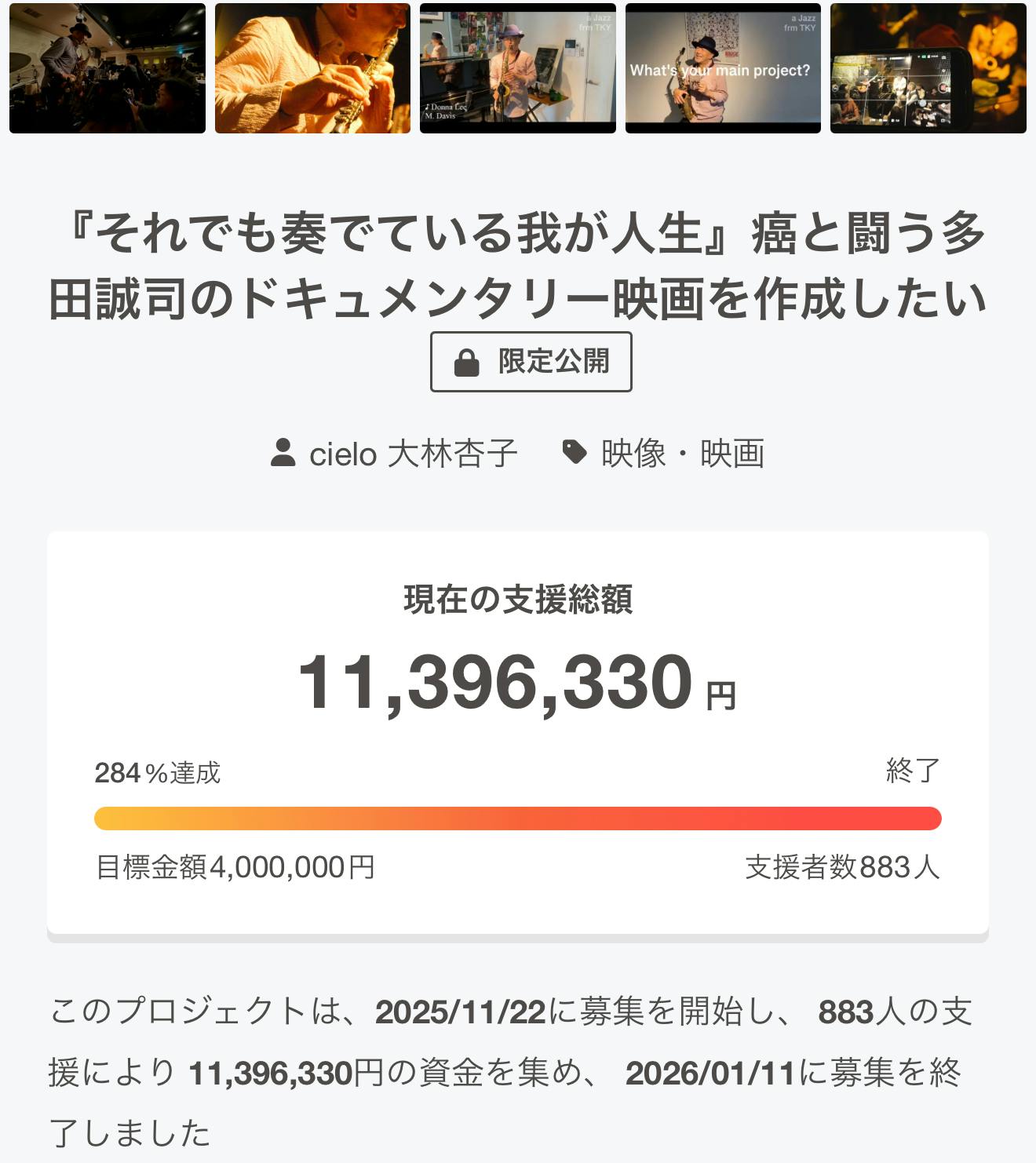Click the 終了 status label
This screenshot has width=1036, height=1163.
coord(913,771)
